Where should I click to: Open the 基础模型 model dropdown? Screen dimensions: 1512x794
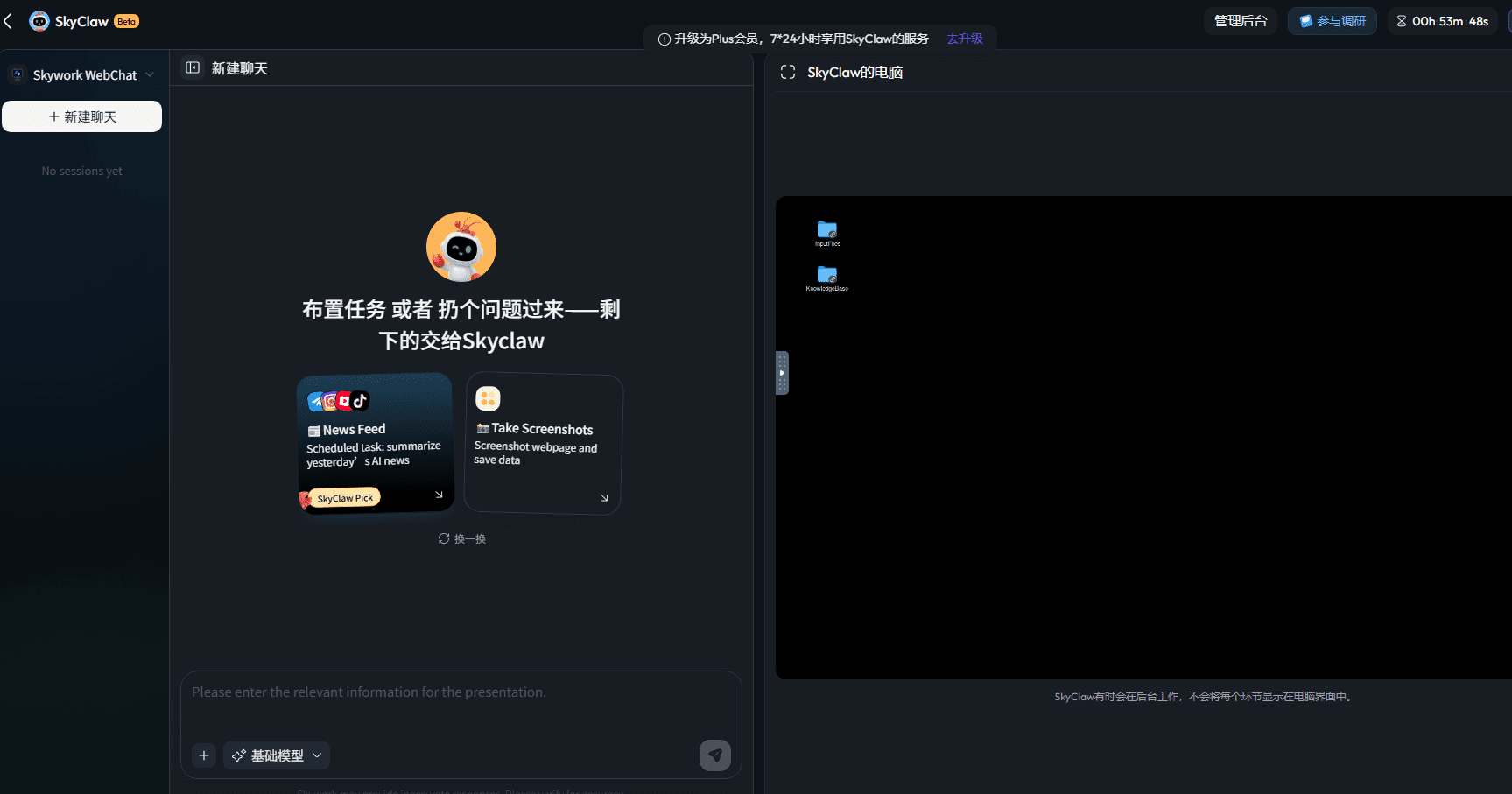pos(277,755)
